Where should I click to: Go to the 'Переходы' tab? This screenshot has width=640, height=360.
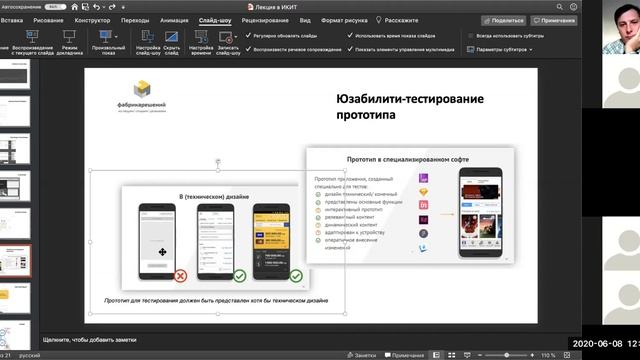[135, 20]
